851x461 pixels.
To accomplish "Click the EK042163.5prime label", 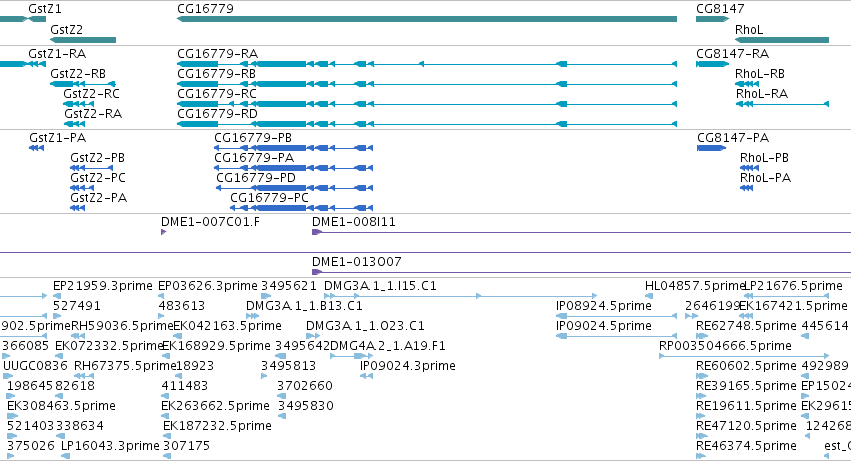I will point(227,326).
